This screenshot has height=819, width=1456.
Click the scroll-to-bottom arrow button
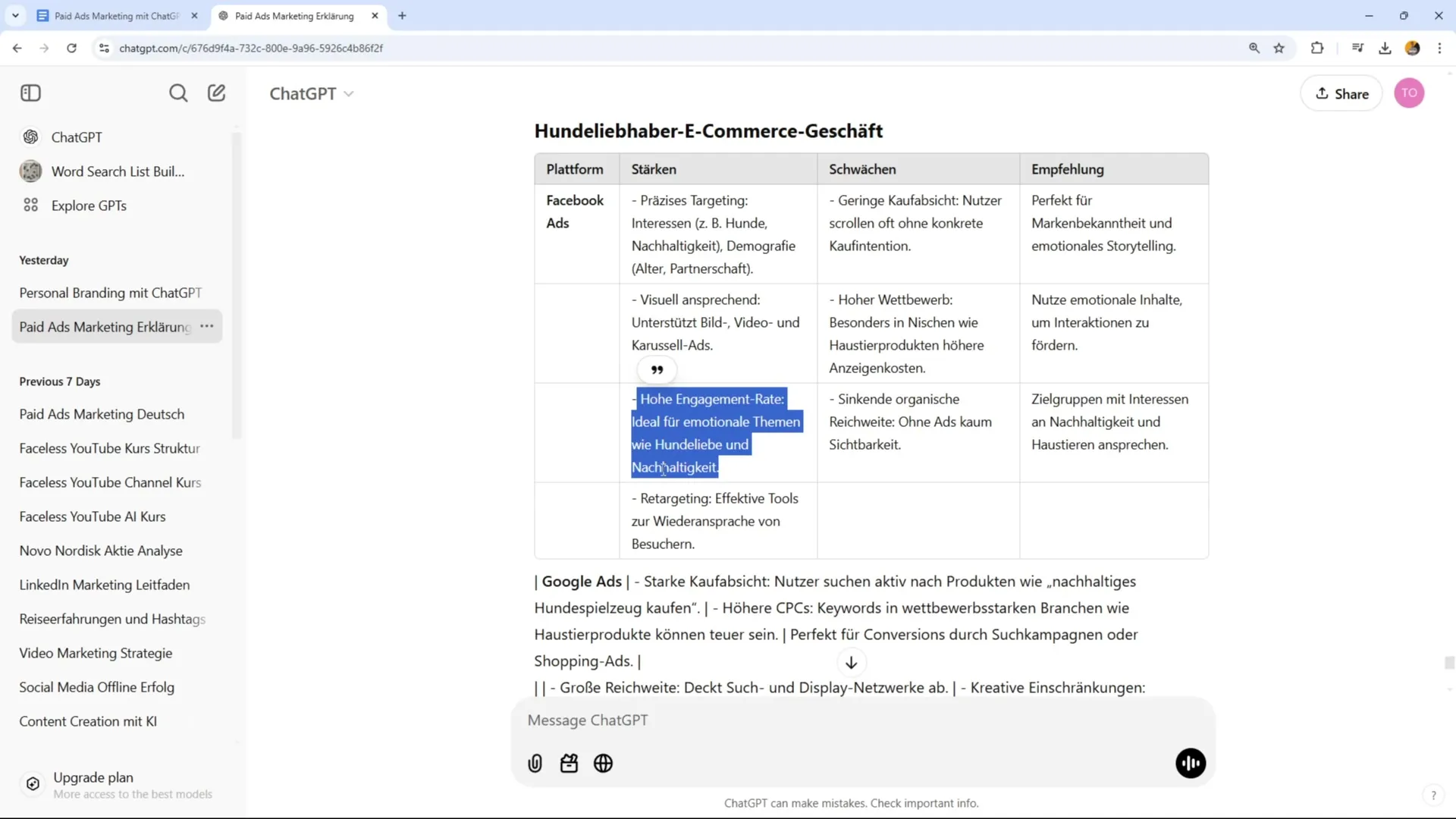[851, 663]
